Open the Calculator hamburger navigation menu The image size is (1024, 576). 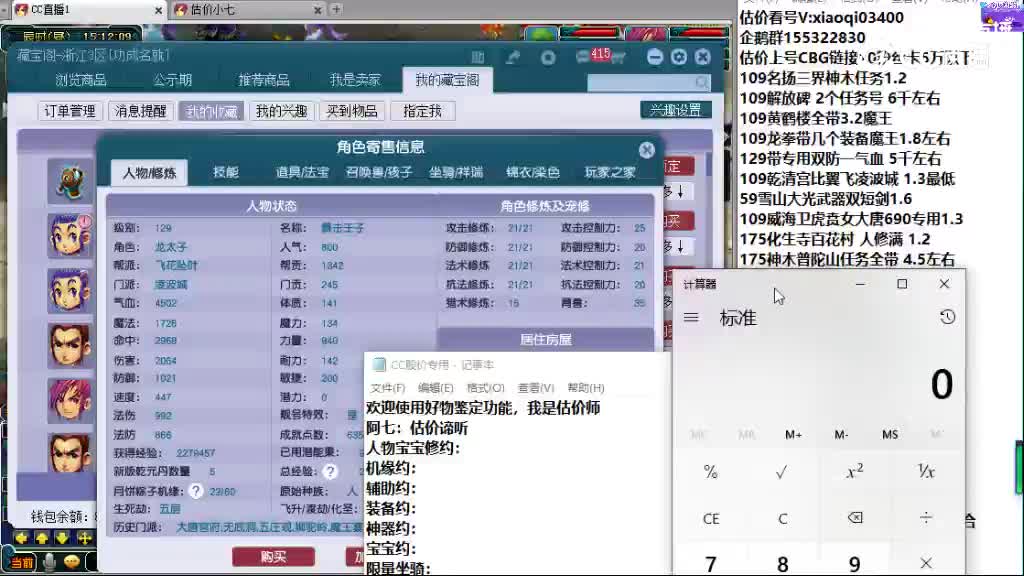[691, 317]
